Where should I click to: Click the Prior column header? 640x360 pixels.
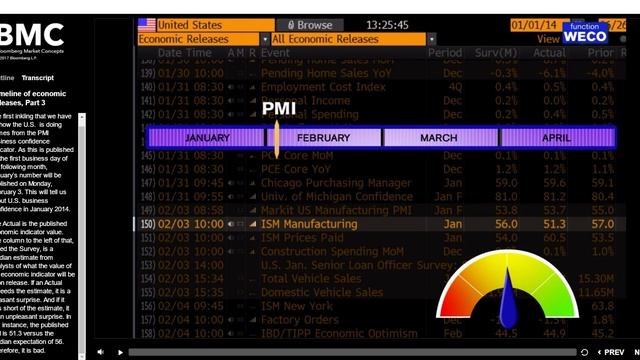[x=601, y=53]
